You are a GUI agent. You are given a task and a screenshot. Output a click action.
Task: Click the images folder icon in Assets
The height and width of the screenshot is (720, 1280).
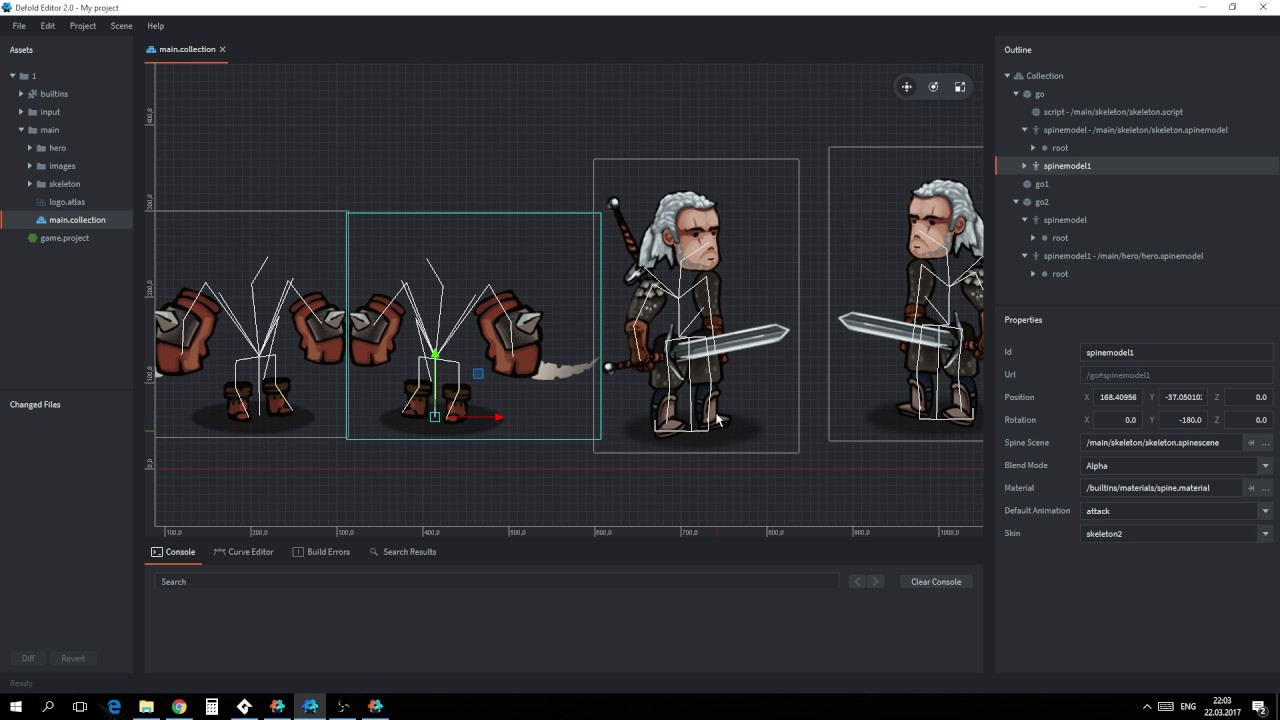(41, 166)
